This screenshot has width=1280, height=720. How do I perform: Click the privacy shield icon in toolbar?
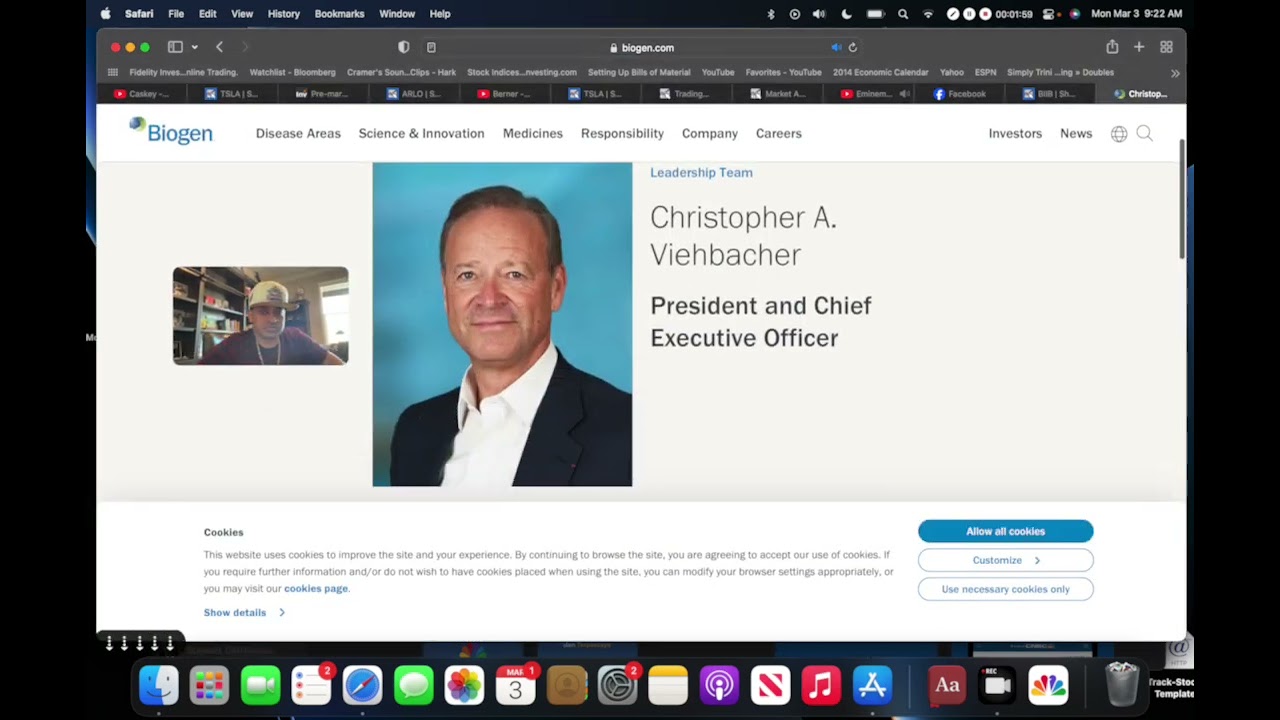(404, 47)
